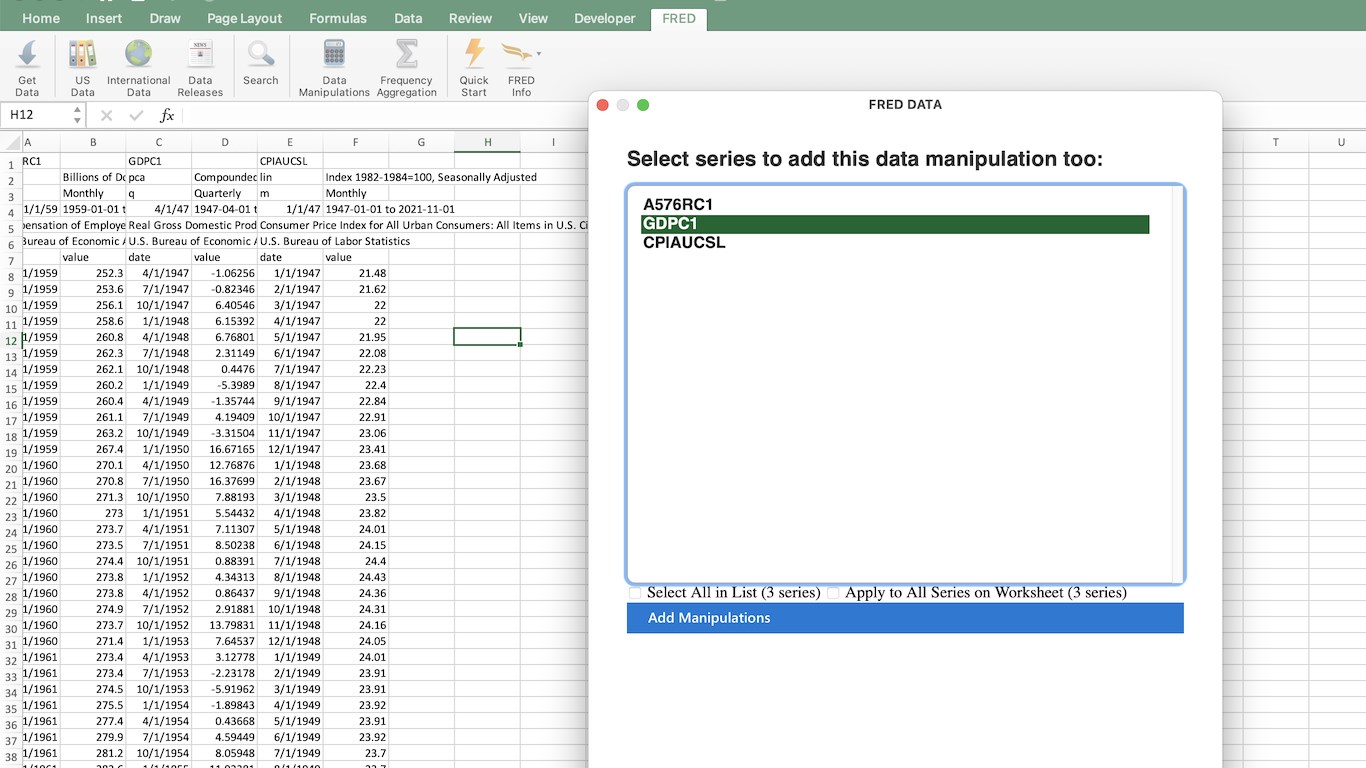Open International Data globe icon

point(138,55)
